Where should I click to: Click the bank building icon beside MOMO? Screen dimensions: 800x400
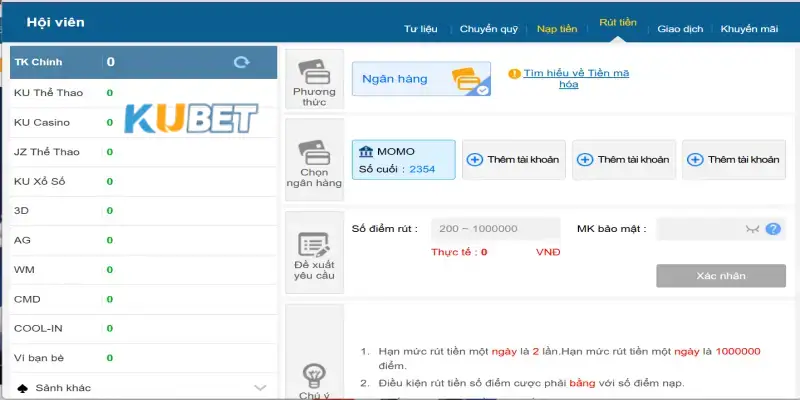366,151
